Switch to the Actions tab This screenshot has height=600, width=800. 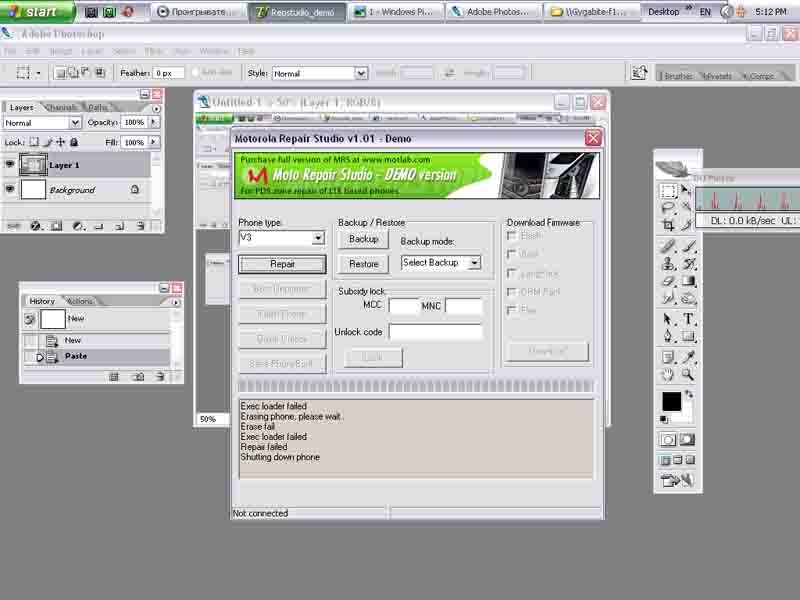coord(80,301)
